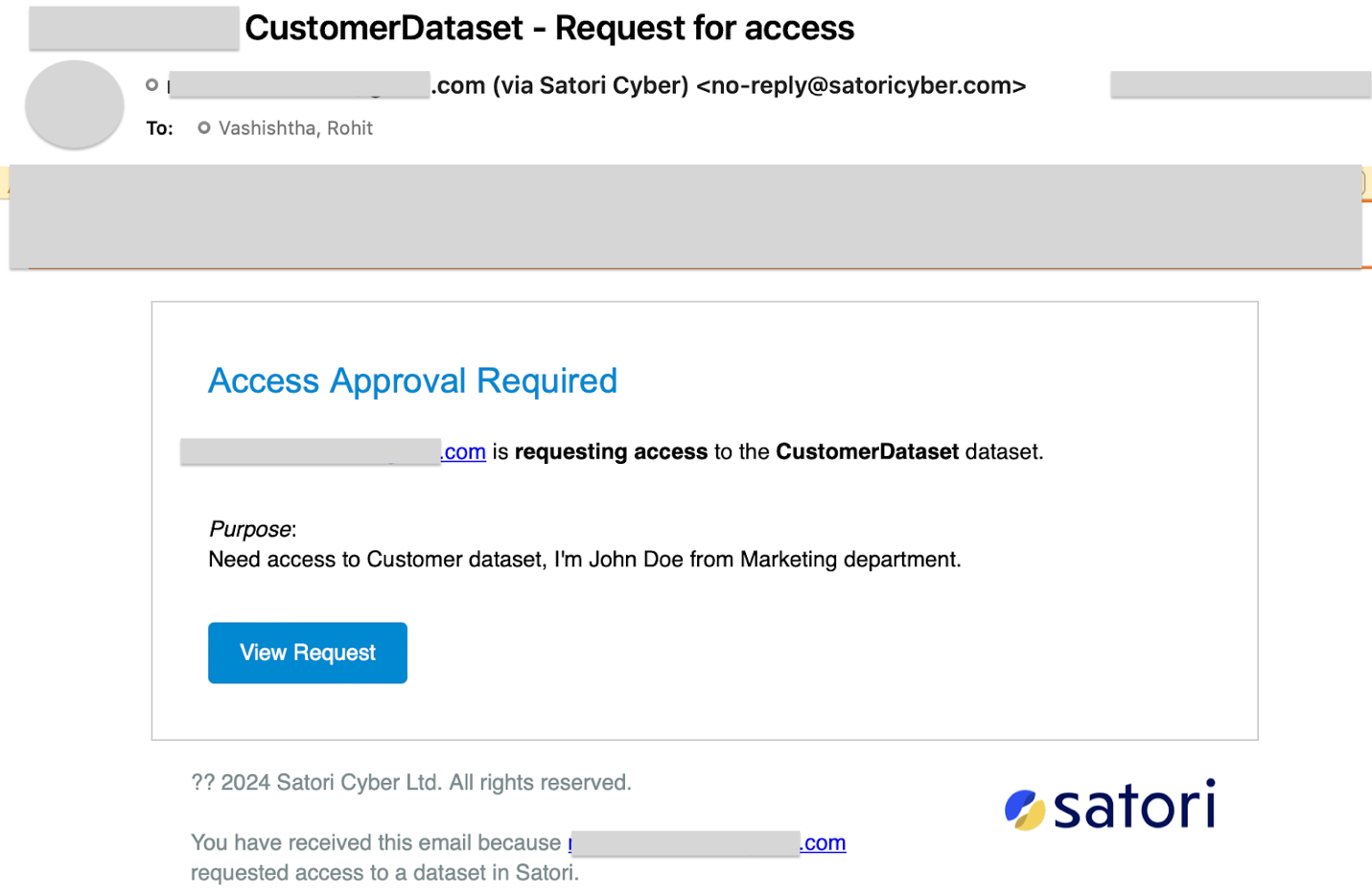Viewport: 1372px width, 896px height.
Task: Open the email link in the footer notice
Action: pos(708,843)
